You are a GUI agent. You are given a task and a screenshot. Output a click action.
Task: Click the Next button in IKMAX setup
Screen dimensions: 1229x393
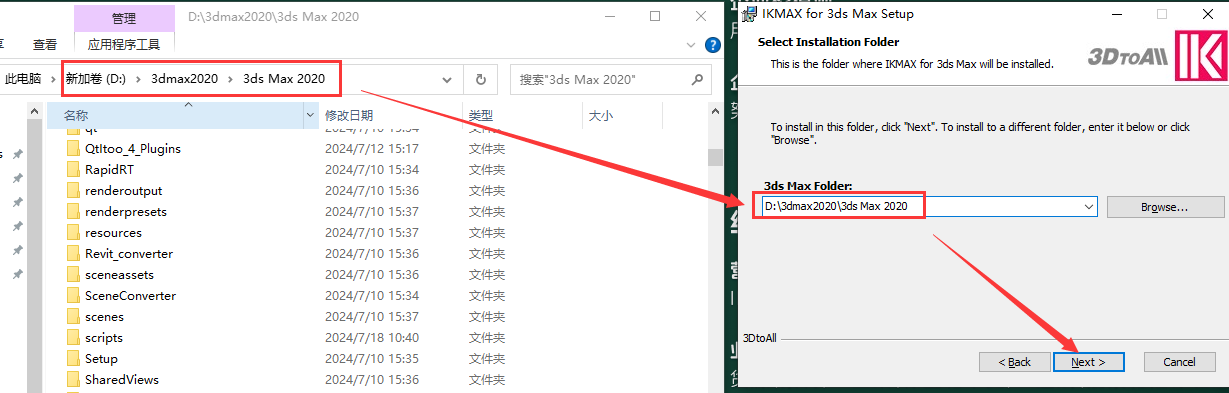coord(1088,361)
